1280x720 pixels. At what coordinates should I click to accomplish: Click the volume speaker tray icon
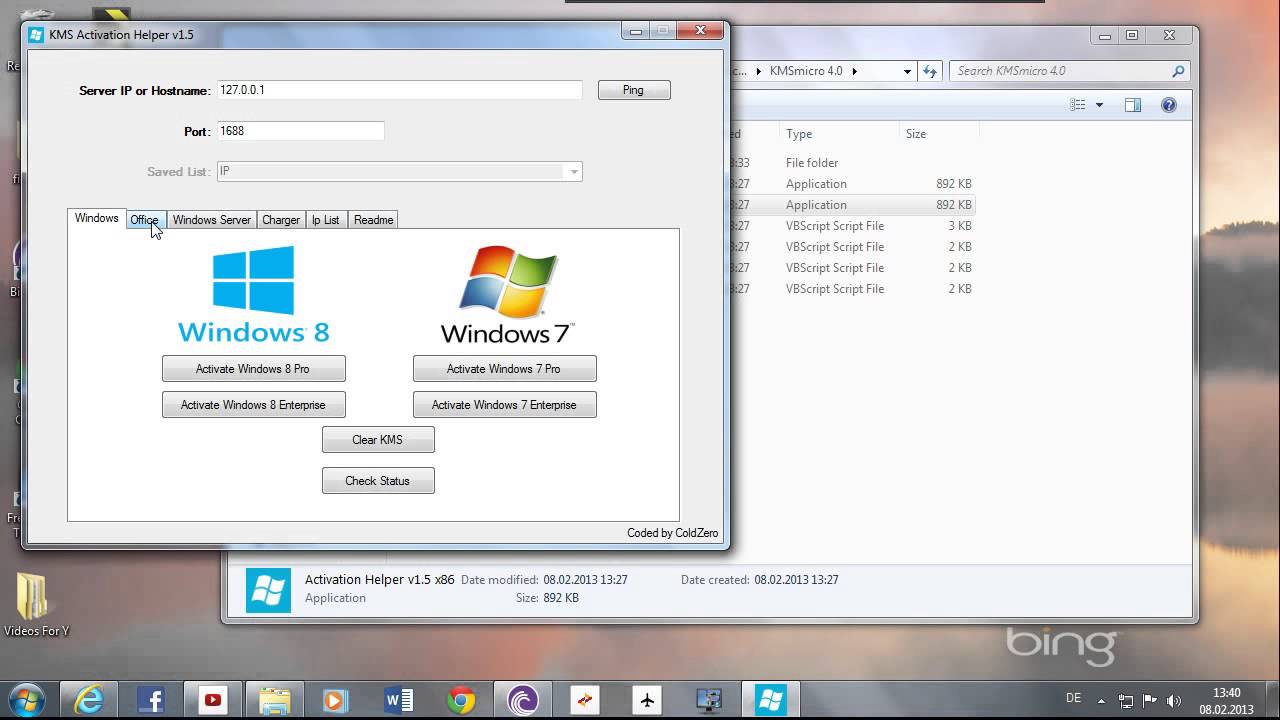pyautogui.click(x=1174, y=701)
